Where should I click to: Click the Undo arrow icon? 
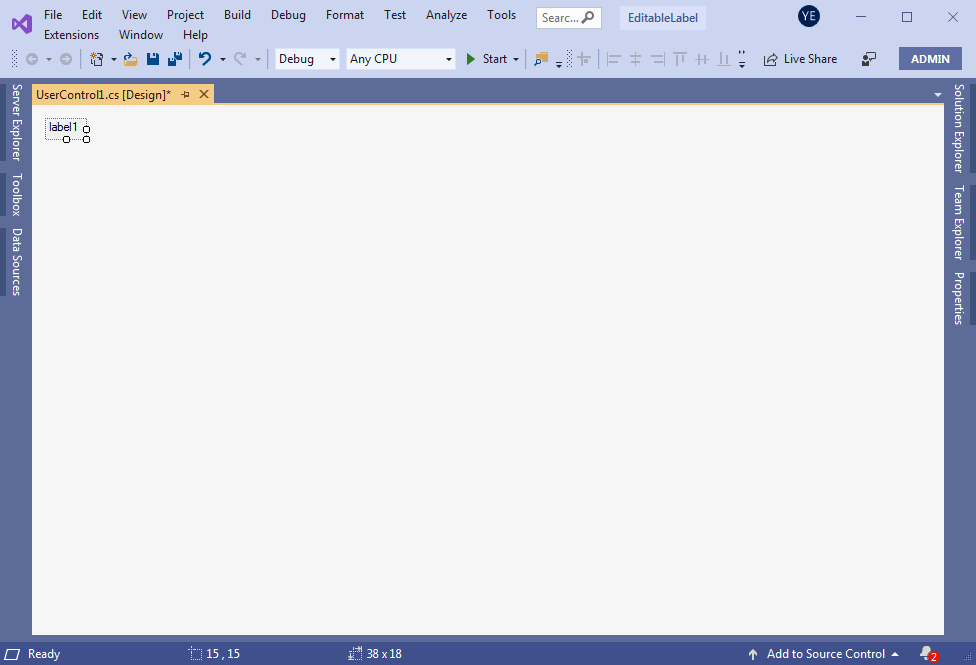coord(204,59)
